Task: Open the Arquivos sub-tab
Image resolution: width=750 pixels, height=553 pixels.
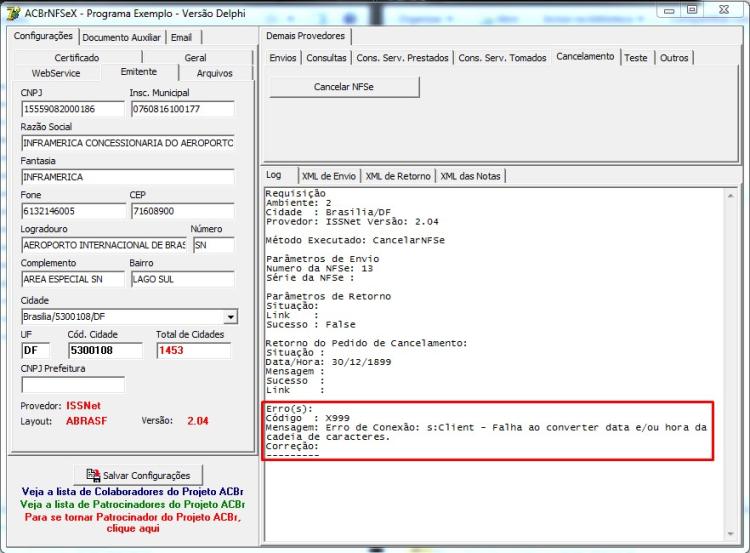Action: [x=214, y=73]
